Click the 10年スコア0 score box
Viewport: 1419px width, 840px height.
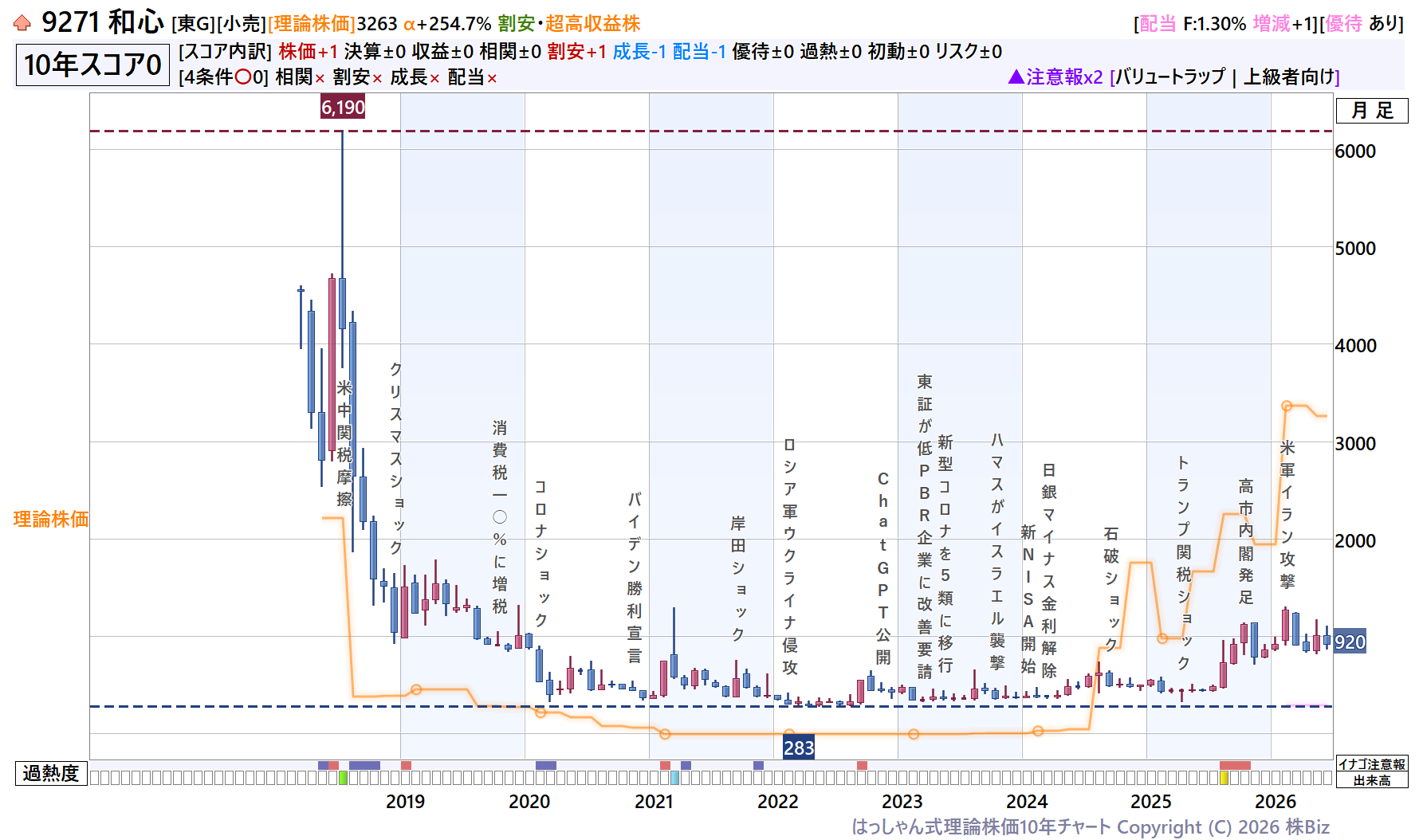(x=92, y=65)
